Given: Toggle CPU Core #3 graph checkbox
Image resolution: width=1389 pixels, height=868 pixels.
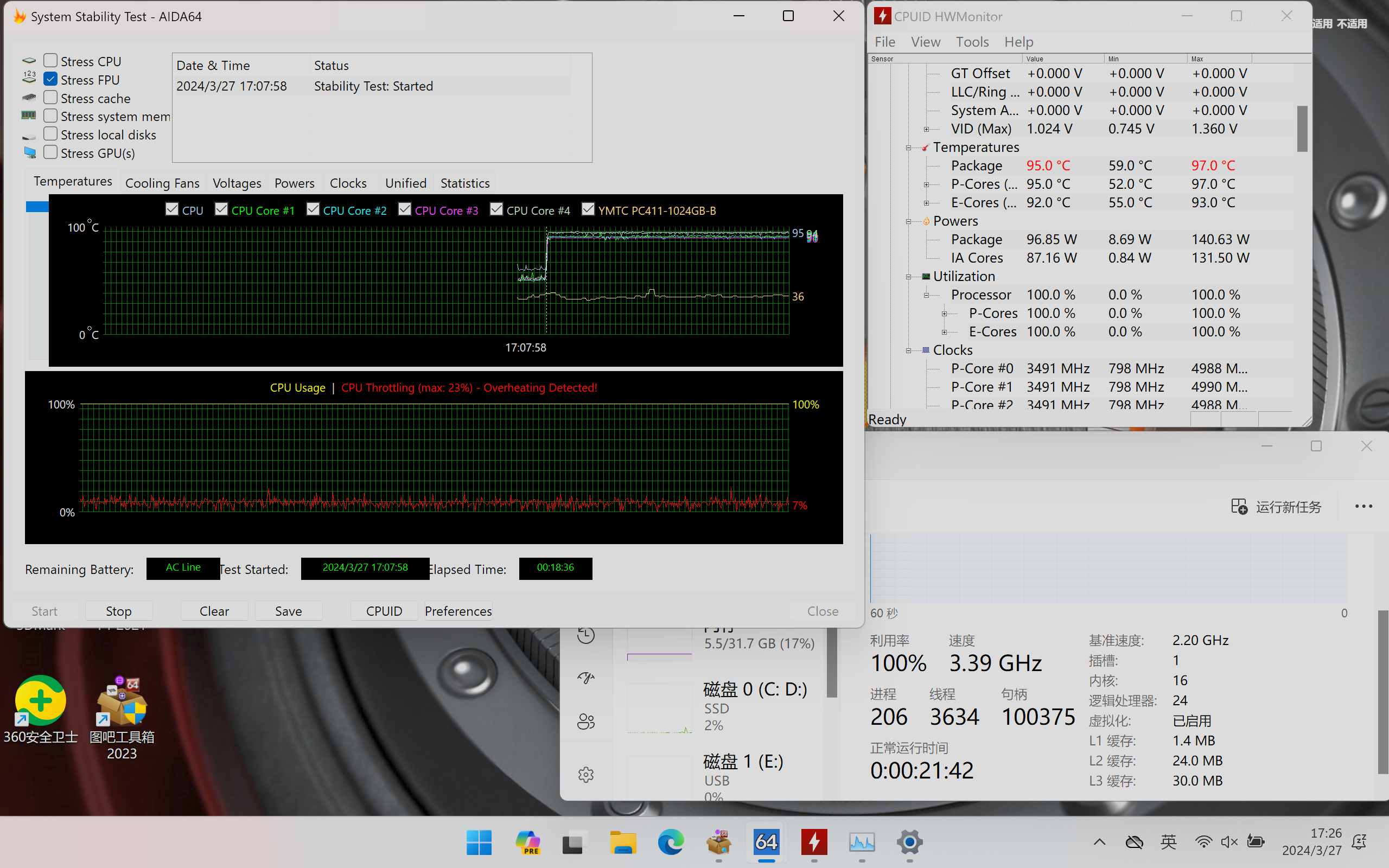Looking at the screenshot, I should (405, 209).
